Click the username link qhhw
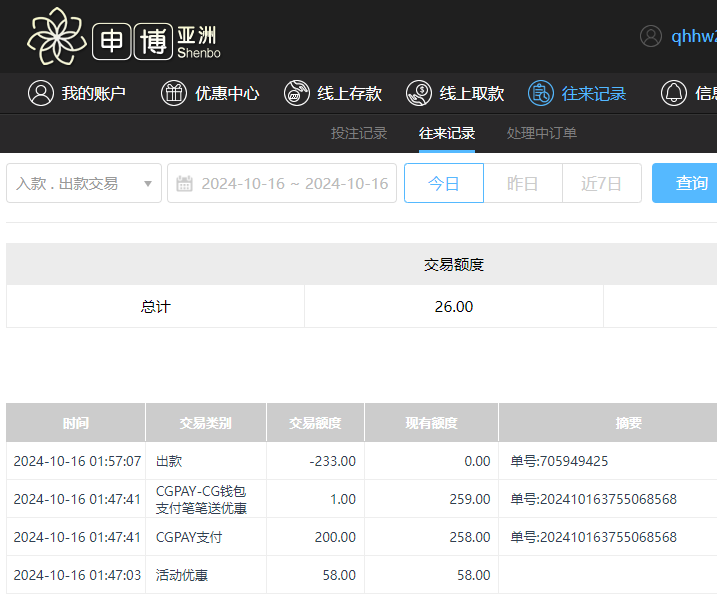This screenshot has height=600, width=717. pyautogui.click(x=693, y=36)
